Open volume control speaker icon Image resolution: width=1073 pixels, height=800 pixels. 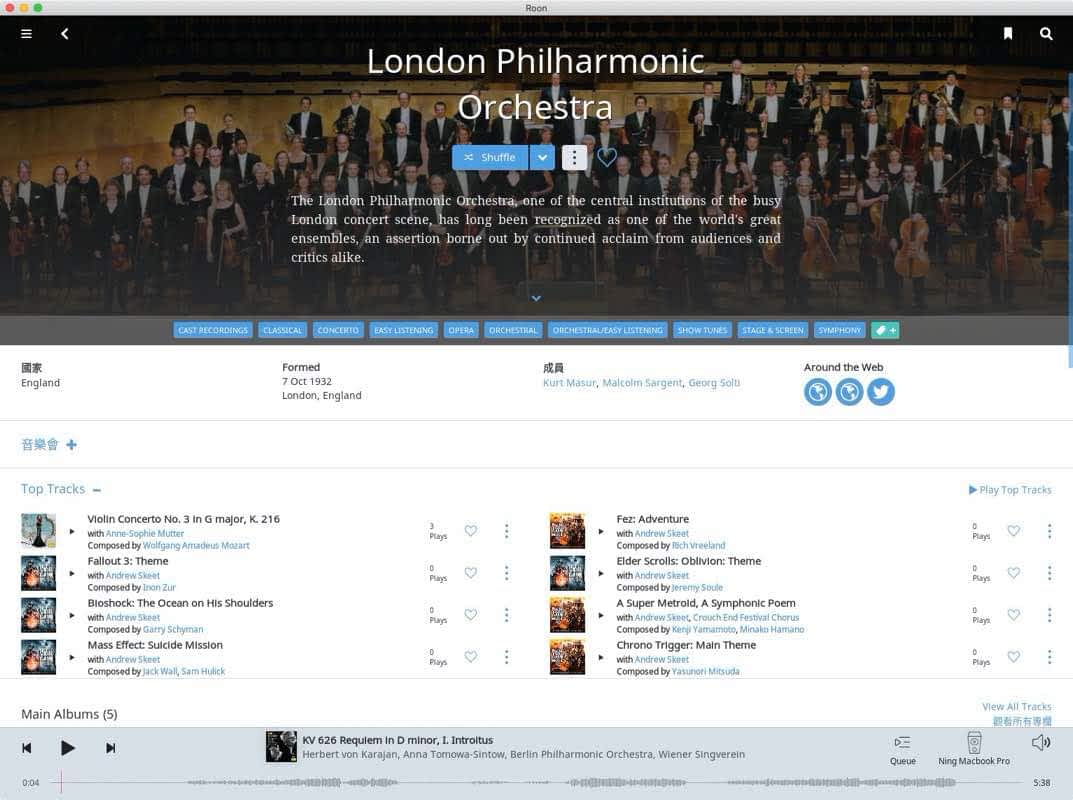coord(1041,743)
